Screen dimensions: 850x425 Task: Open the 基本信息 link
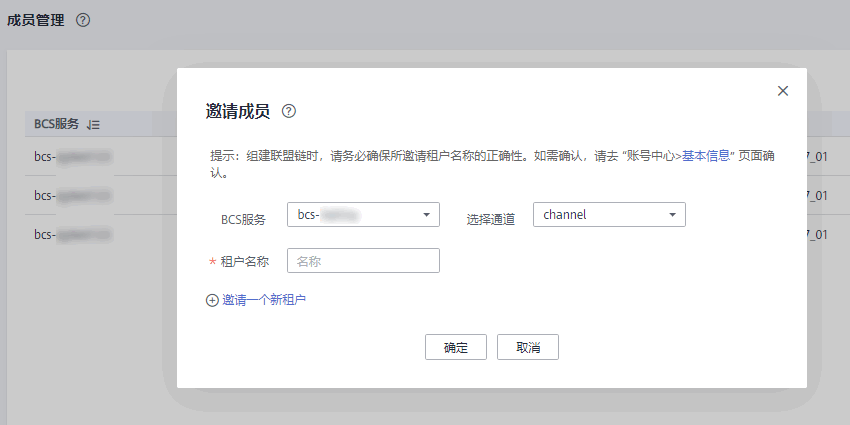tap(705, 157)
